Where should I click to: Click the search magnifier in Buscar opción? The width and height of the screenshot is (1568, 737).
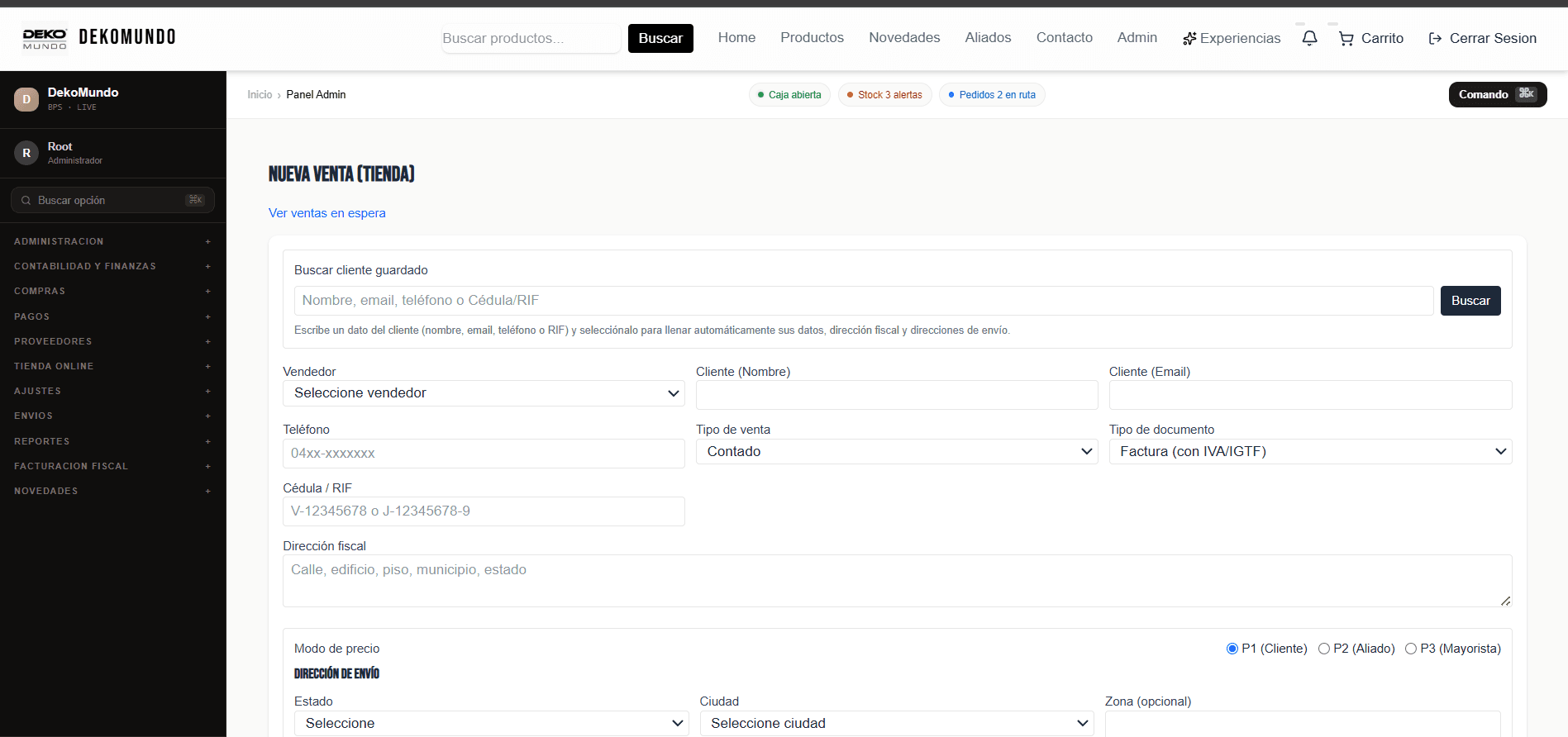(26, 201)
